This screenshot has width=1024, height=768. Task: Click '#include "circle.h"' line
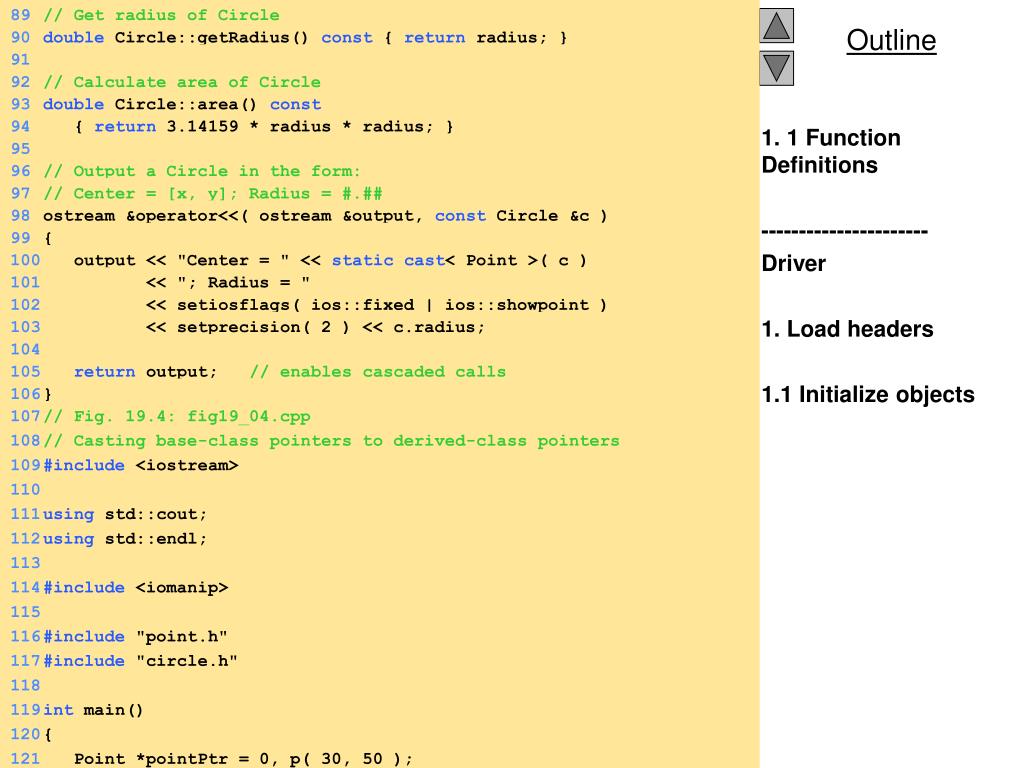pyautogui.click(x=140, y=661)
